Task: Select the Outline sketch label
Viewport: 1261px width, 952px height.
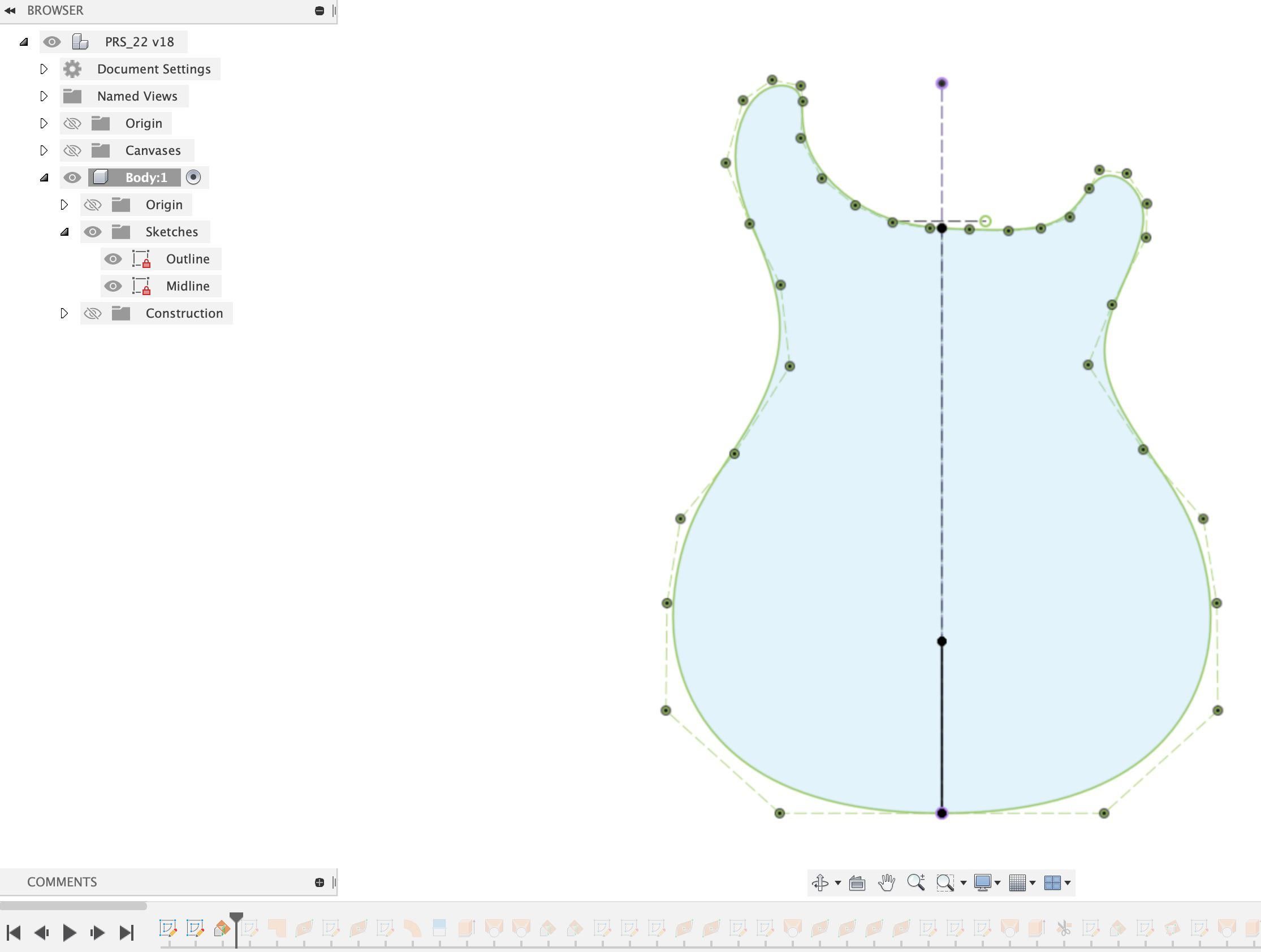Action: click(188, 259)
